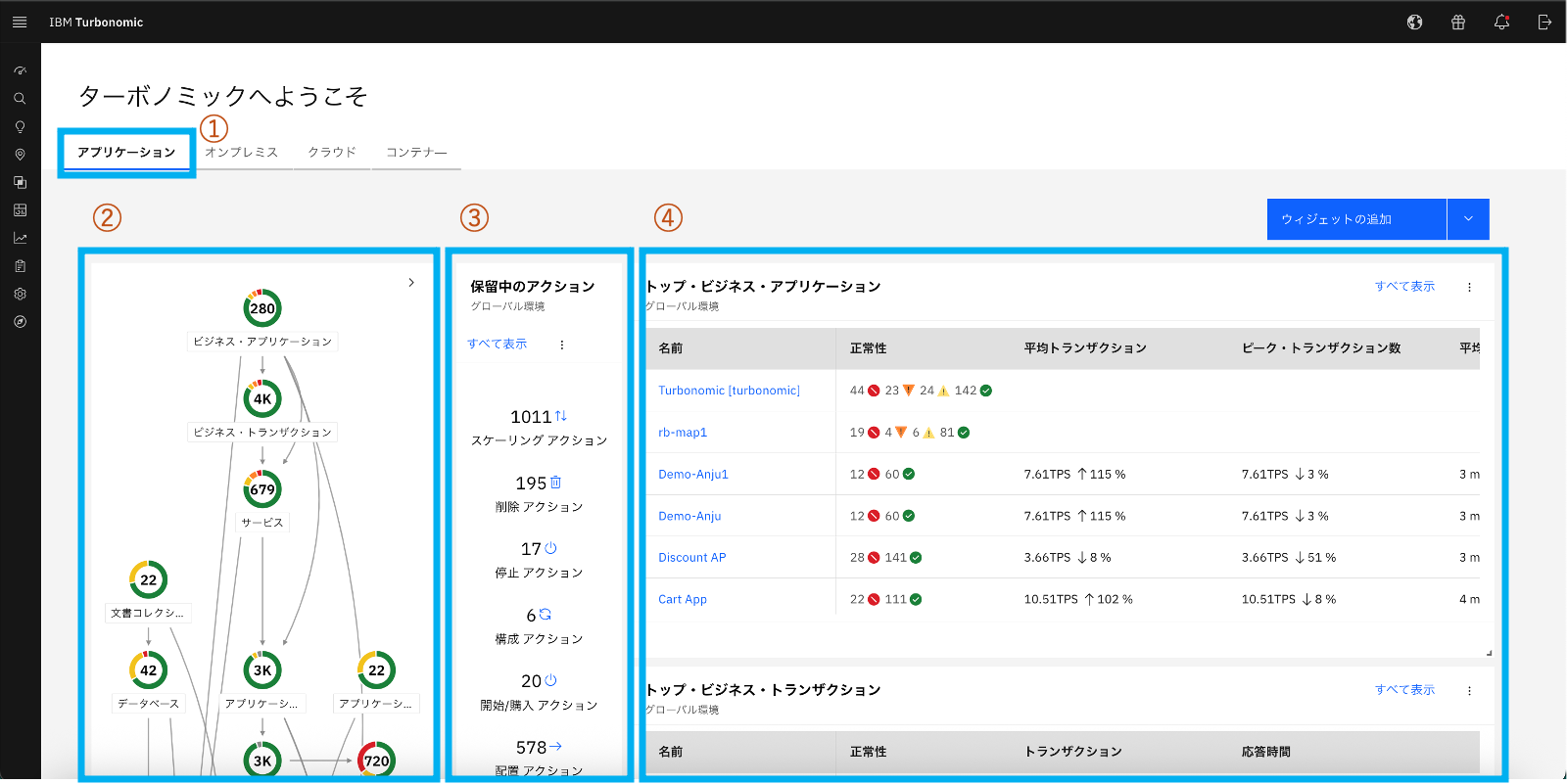The width and height of the screenshot is (1567, 784).
Task: Click the globe language icon
Action: click(1414, 22)
